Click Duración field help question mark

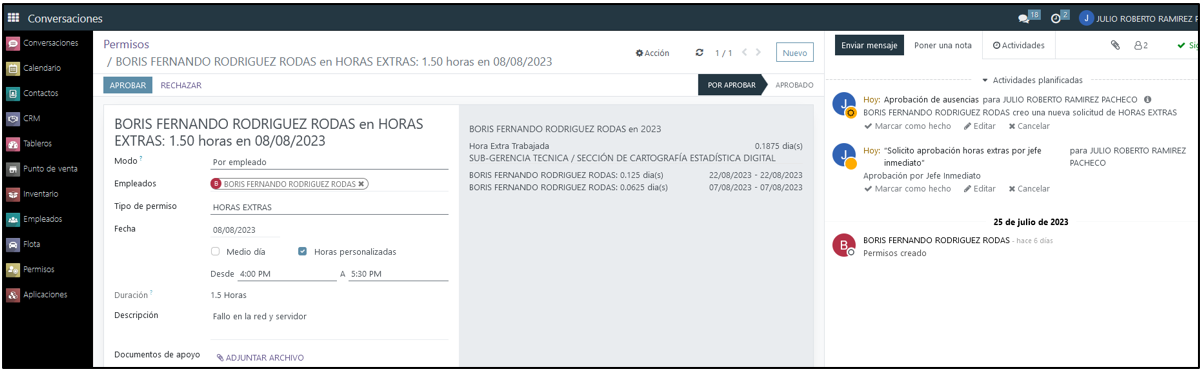[x=151, y=293]
